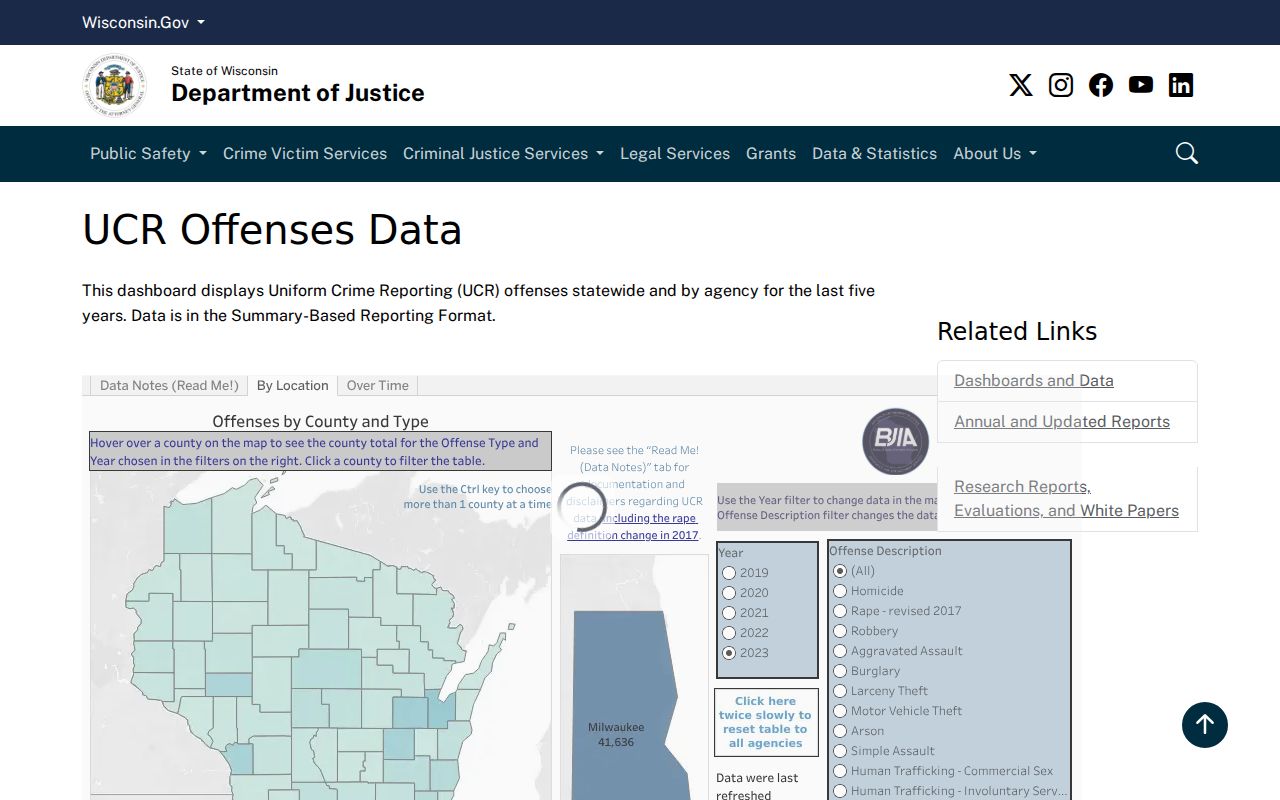1280x800 pixels.
Task: Choose the Homicide offense option
Action: click(840, 591)
